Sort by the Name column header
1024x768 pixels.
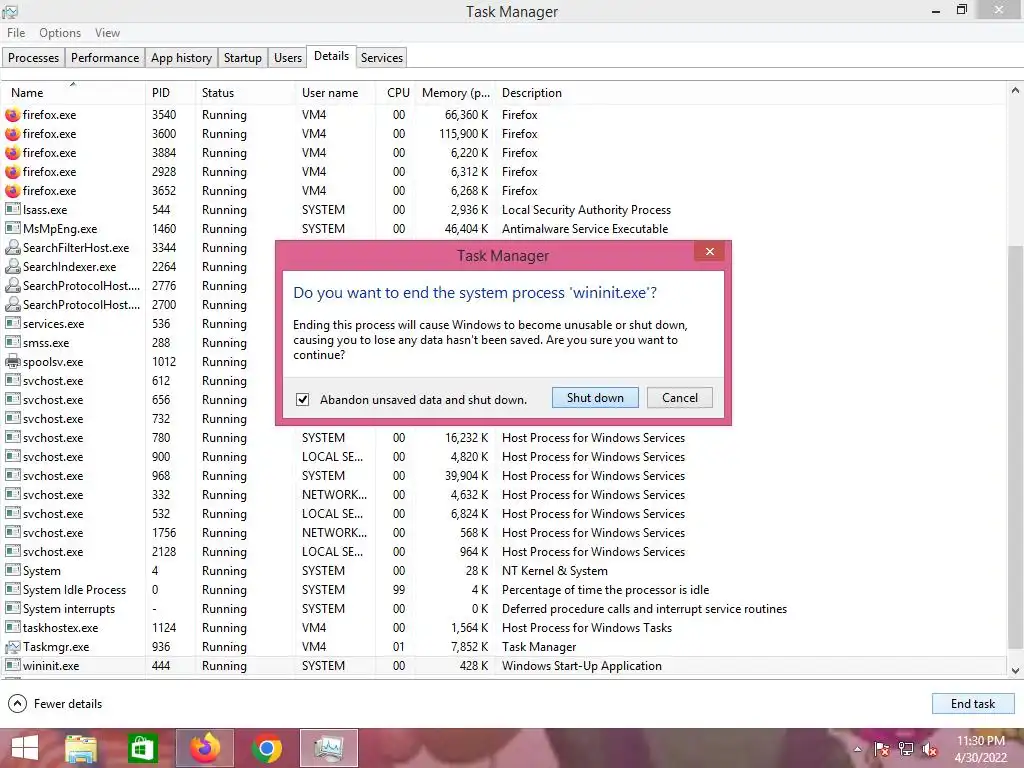coord(72,93)
